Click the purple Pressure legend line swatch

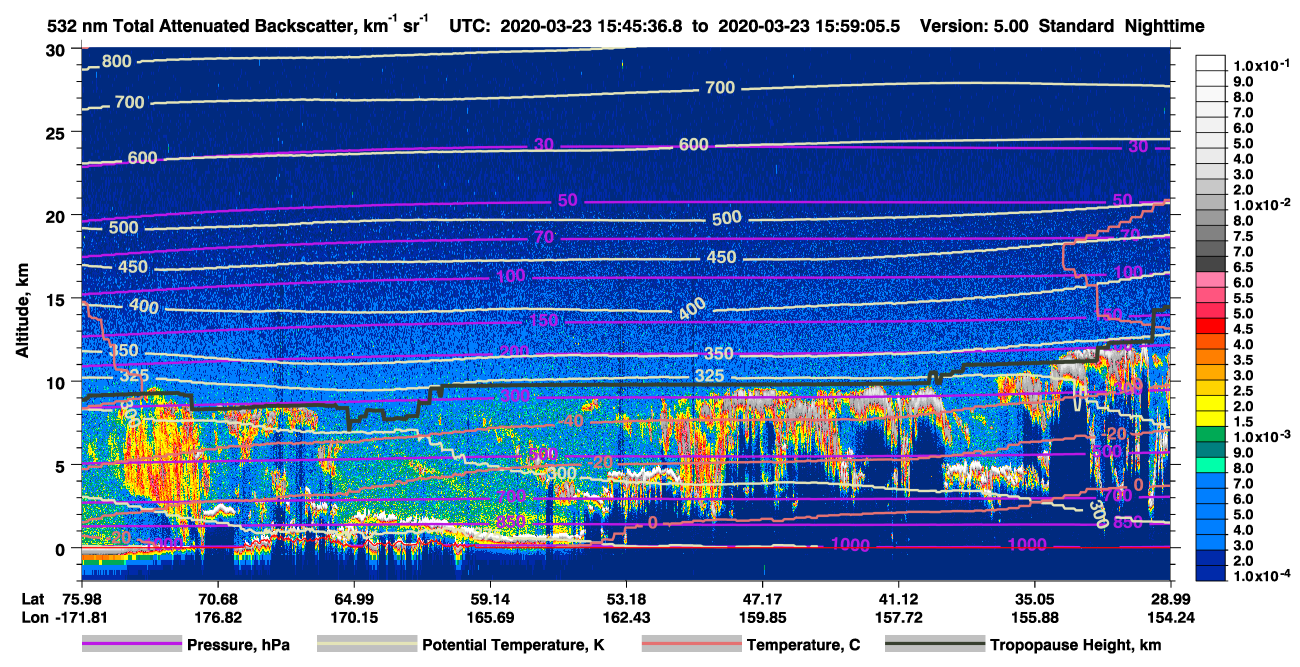coord(131,645)
